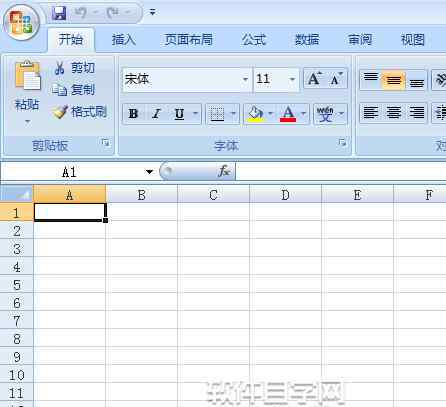Click the Cut scissors icon
The image size is (446, 407).
pos(60,68)
